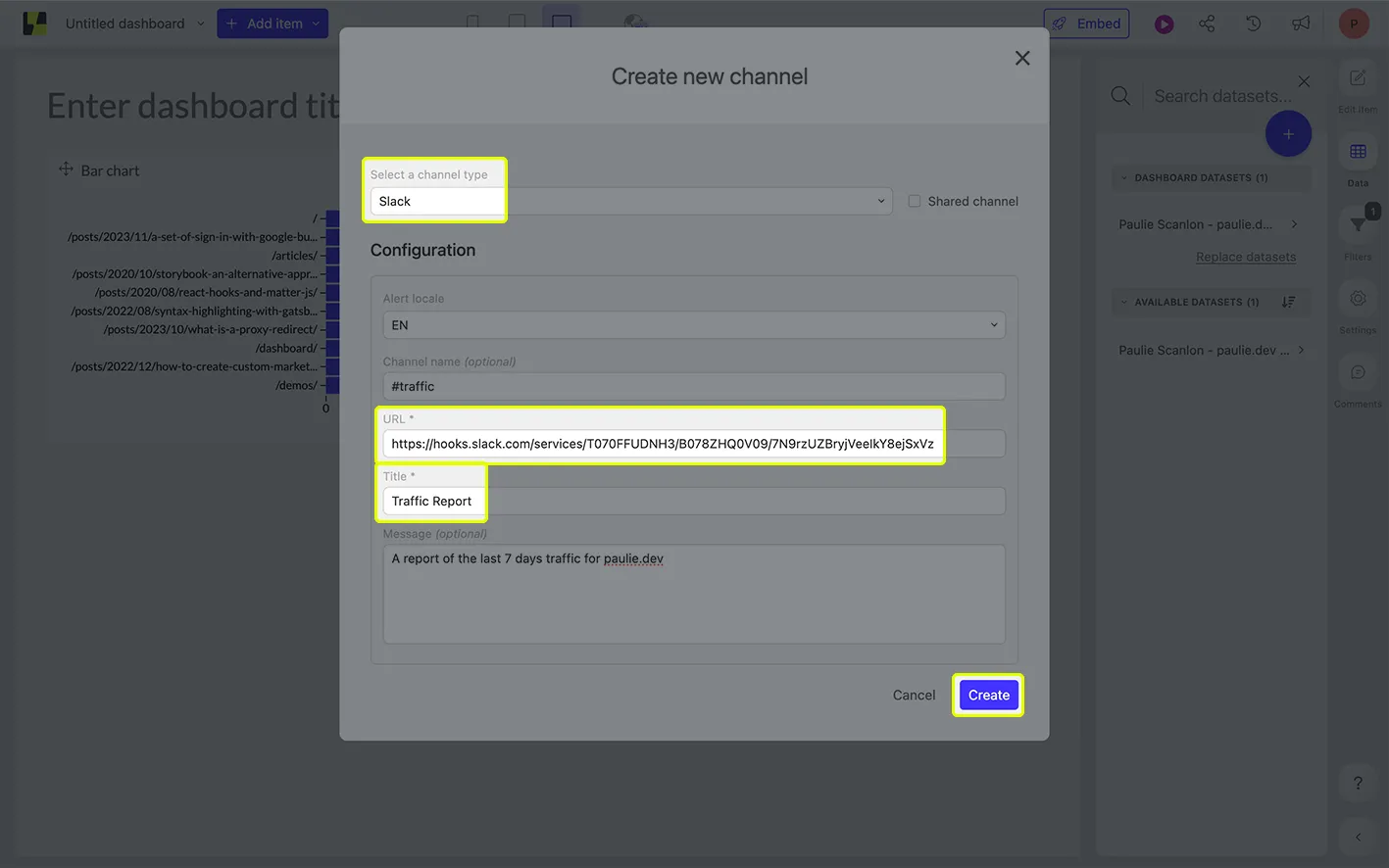Viewport: 1389px width, 868px height.
Task: Click the Enter dashboard title heading
Action: click(193, 106)
